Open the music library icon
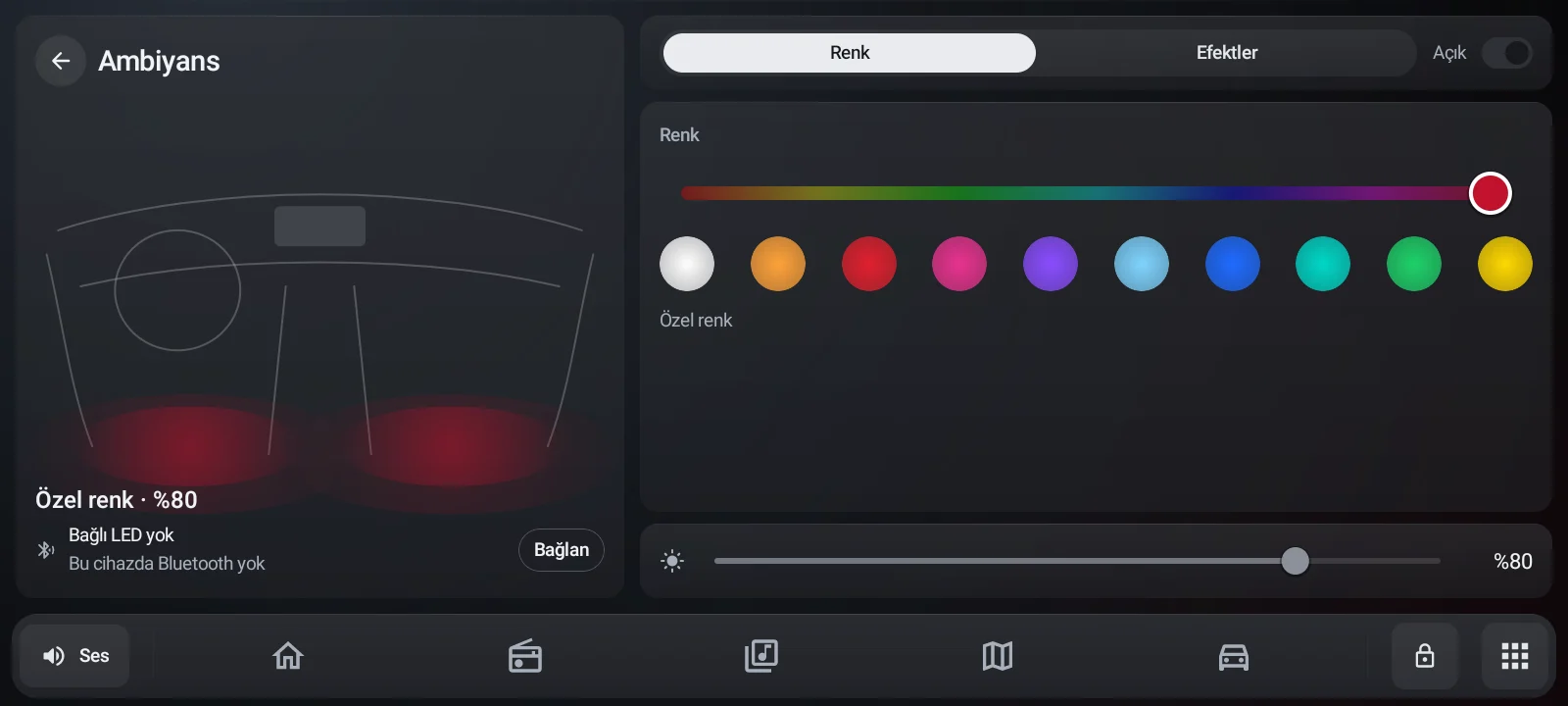Screen dimensions: 1568x706 (761, 656)
